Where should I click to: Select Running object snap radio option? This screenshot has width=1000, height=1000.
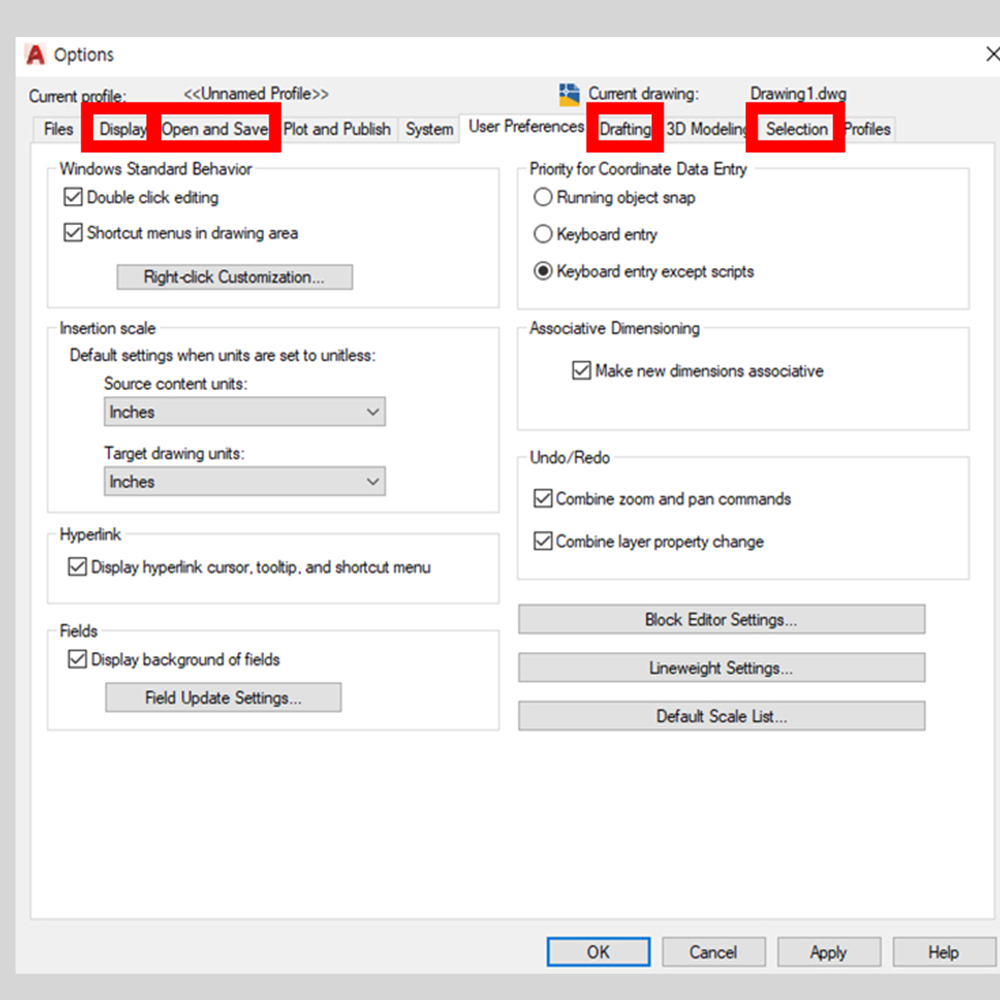pos(543,198)
